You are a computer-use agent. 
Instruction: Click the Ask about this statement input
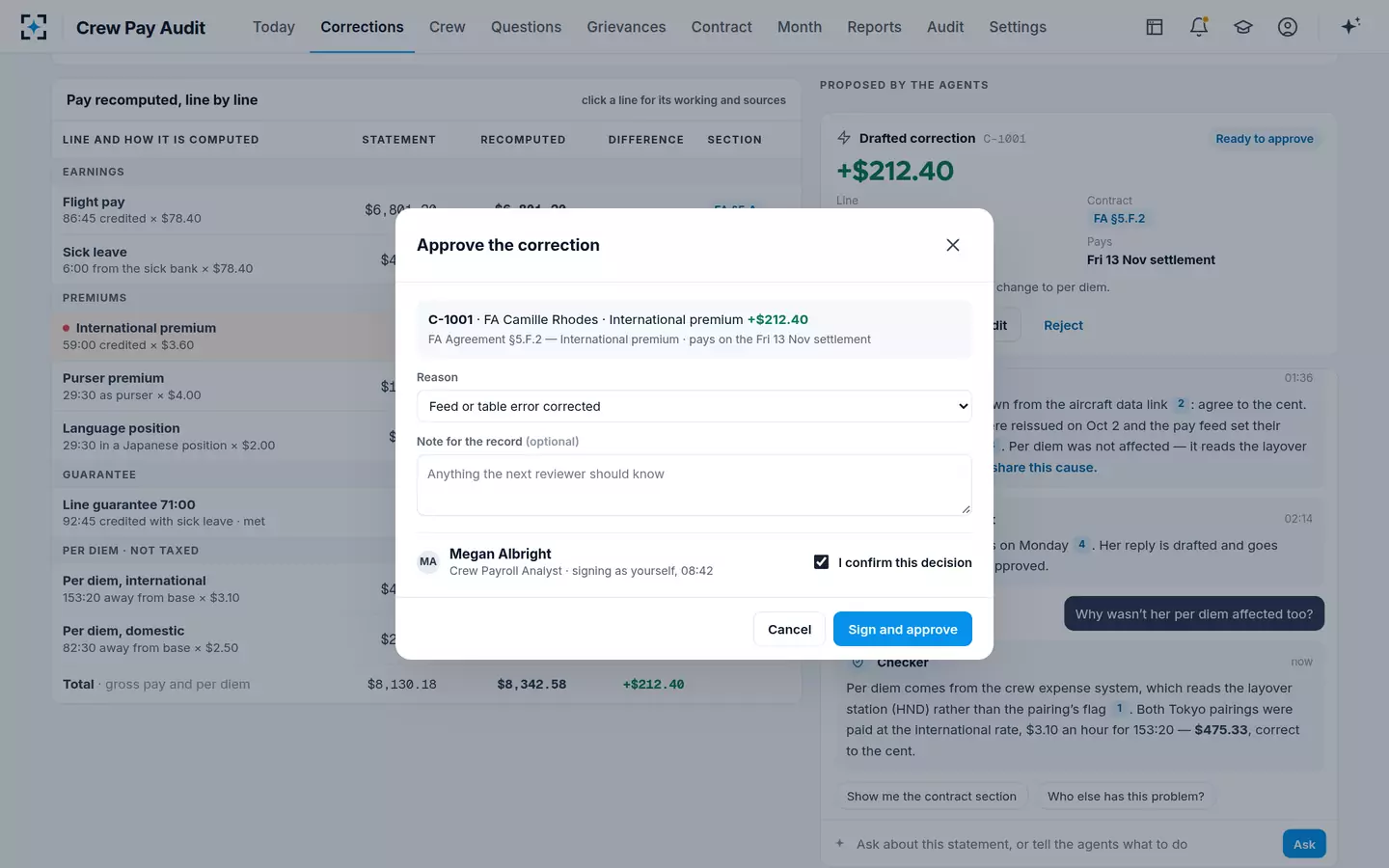click(1061, 844)
